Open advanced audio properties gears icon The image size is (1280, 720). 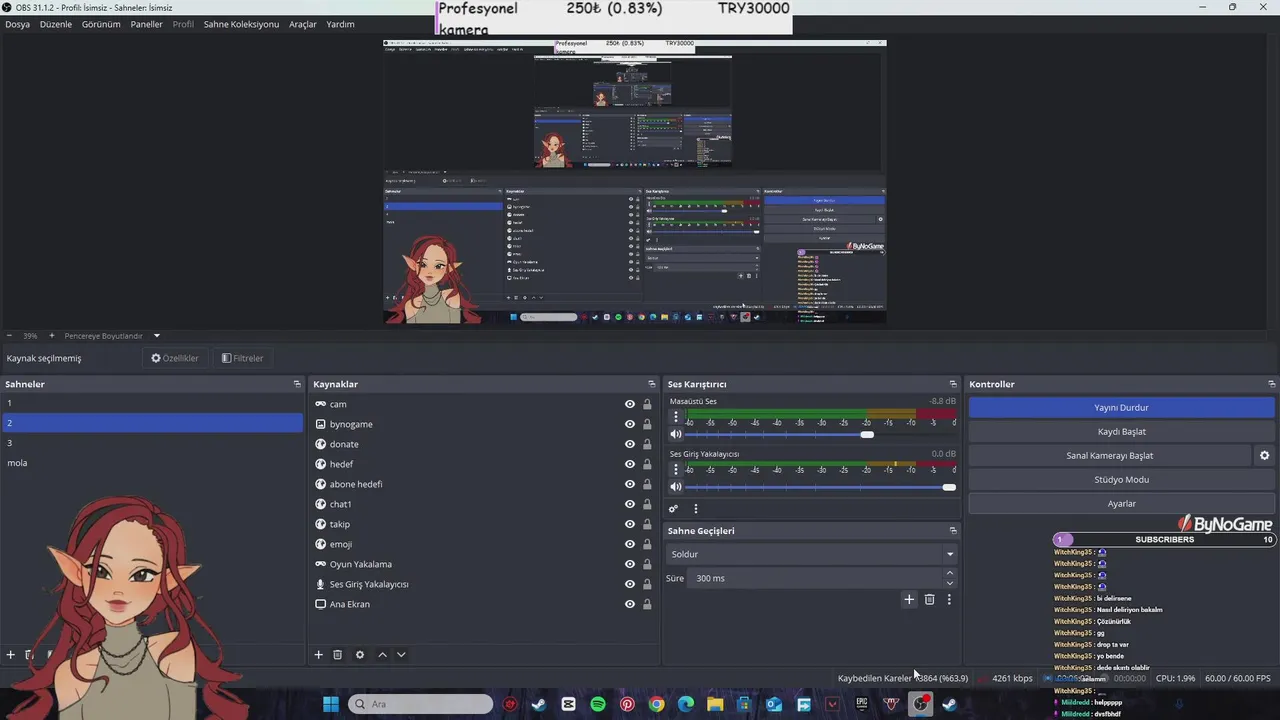674,509
